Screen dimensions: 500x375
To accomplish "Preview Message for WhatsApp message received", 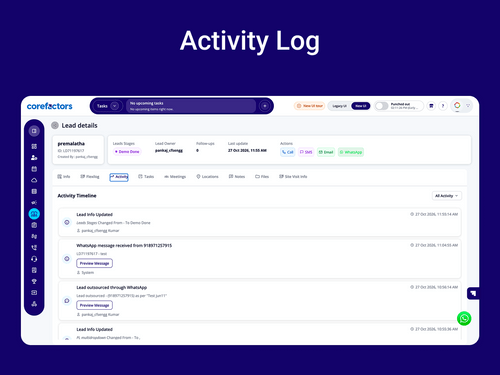I will 95,263.
